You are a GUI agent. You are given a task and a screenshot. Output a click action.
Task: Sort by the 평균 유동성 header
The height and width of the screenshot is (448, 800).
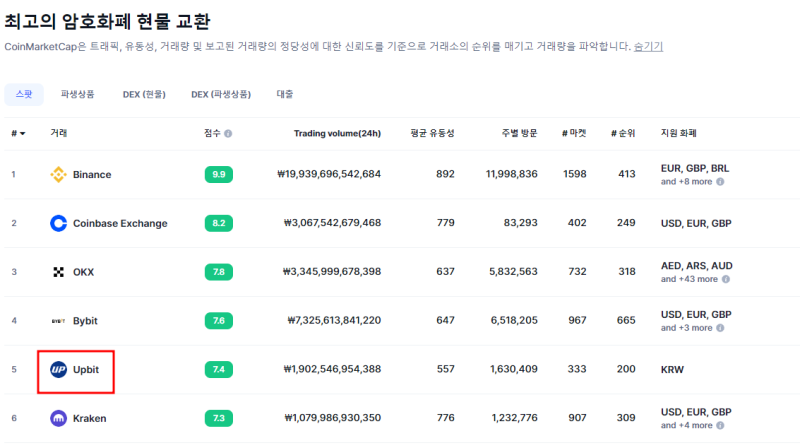pos(432,133)
